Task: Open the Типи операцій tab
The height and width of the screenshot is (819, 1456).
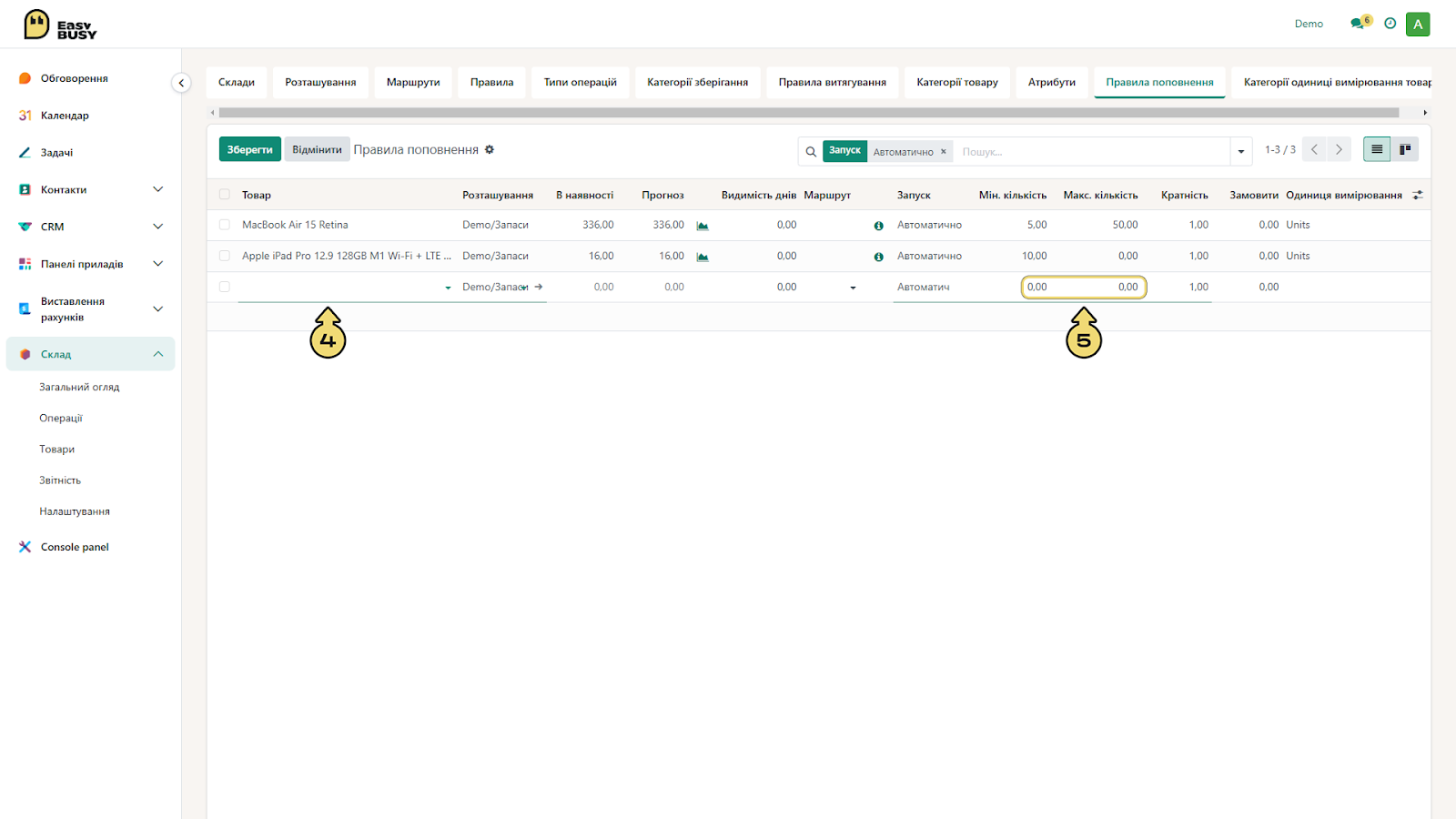Action: click(x=581, y=82)
